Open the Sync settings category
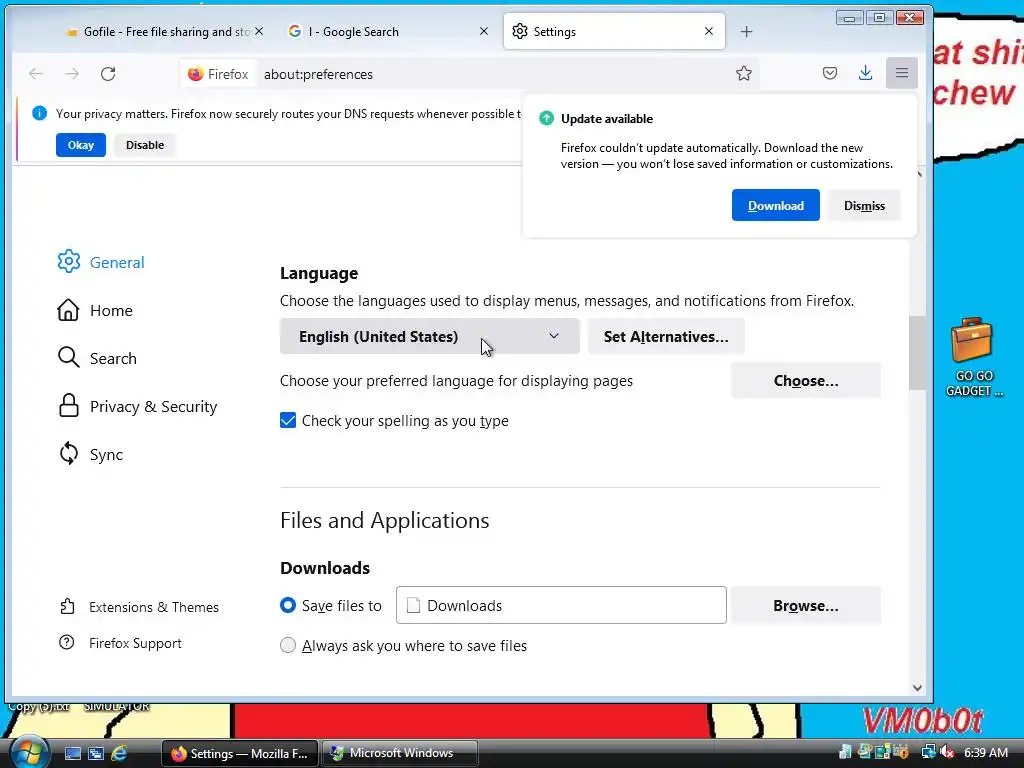 [91, 455]
